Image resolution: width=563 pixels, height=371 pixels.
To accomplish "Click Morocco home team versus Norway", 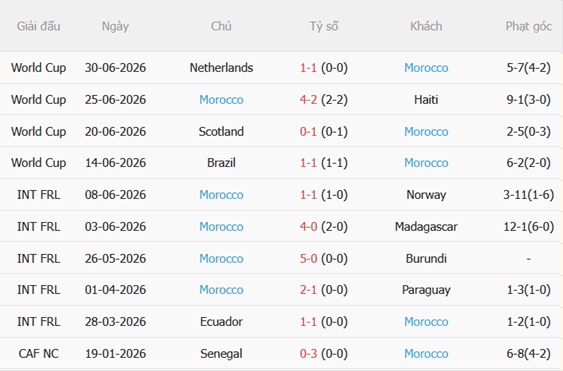I will (221, 195).
